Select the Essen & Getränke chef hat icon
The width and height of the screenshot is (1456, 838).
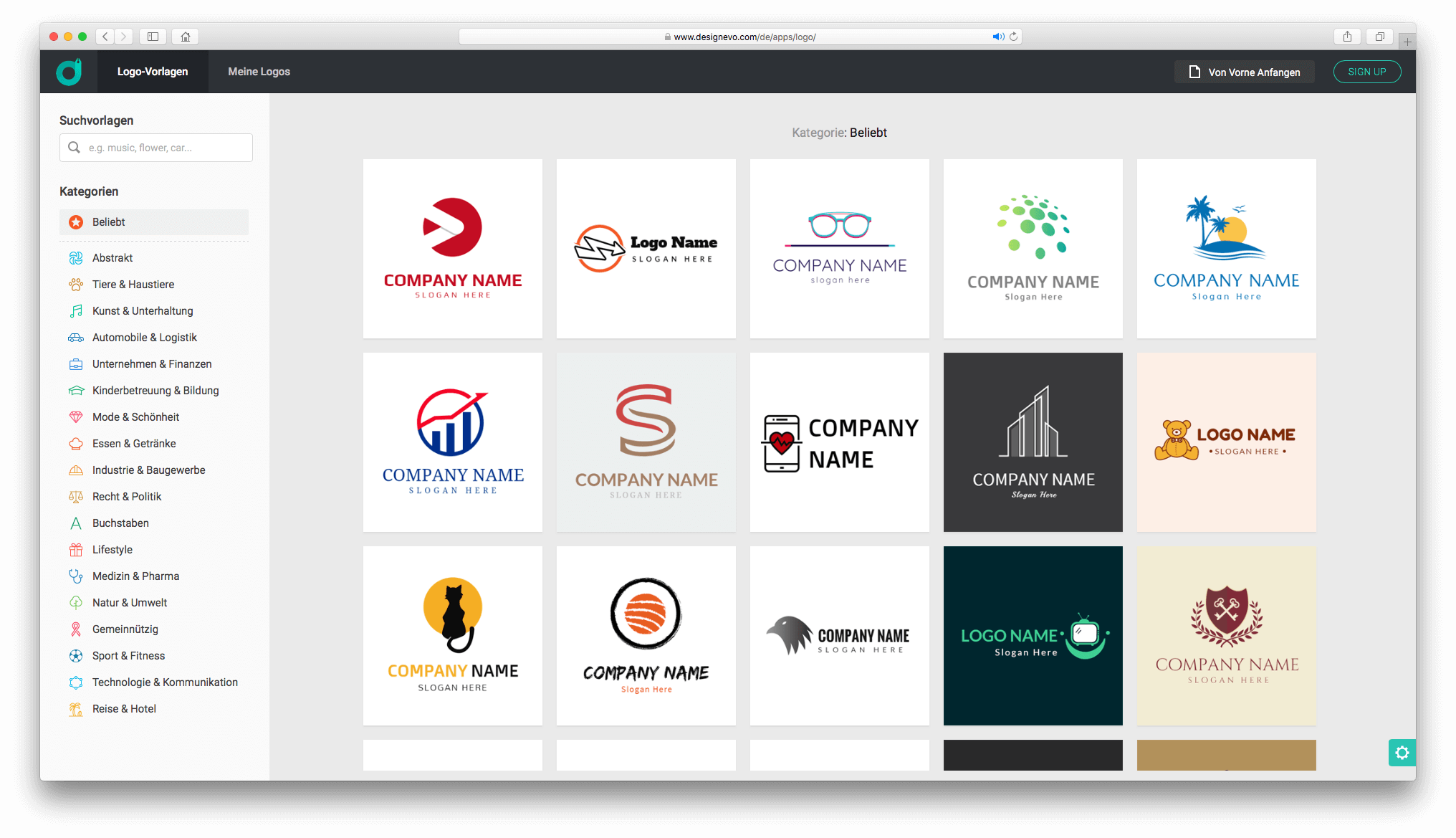click(75, 444)
